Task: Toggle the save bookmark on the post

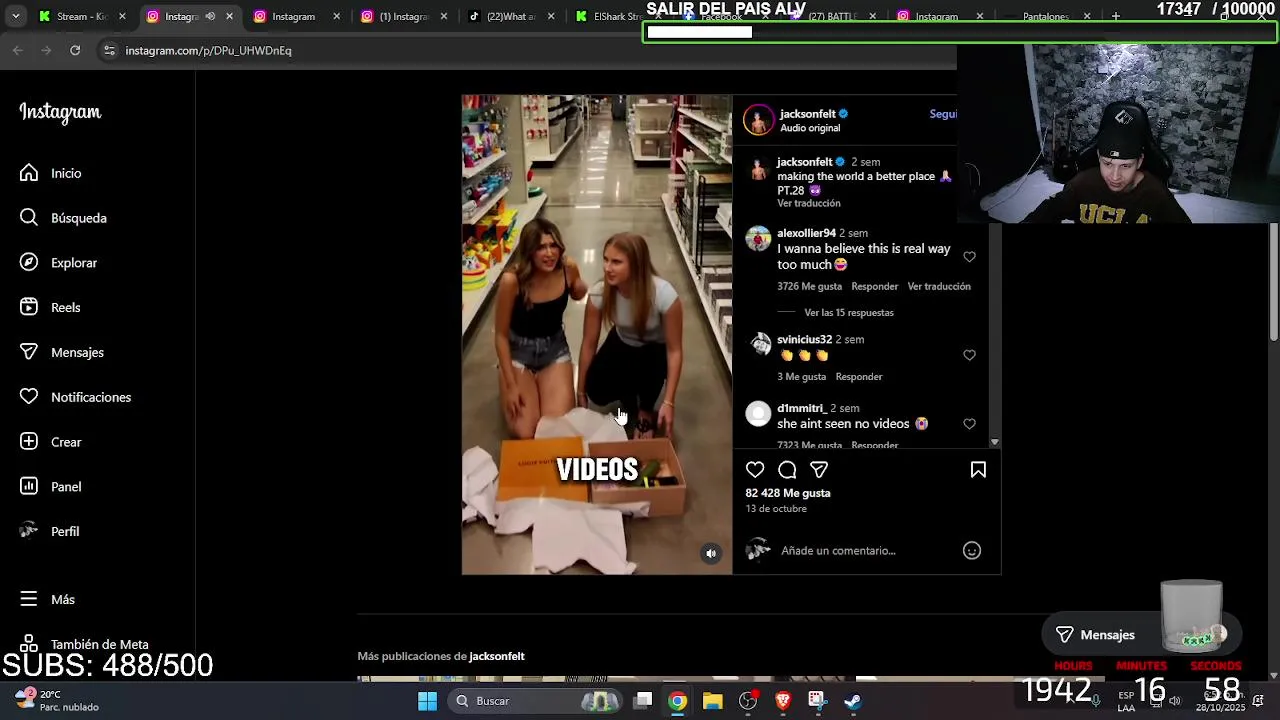Action: [x=978, y=470]
